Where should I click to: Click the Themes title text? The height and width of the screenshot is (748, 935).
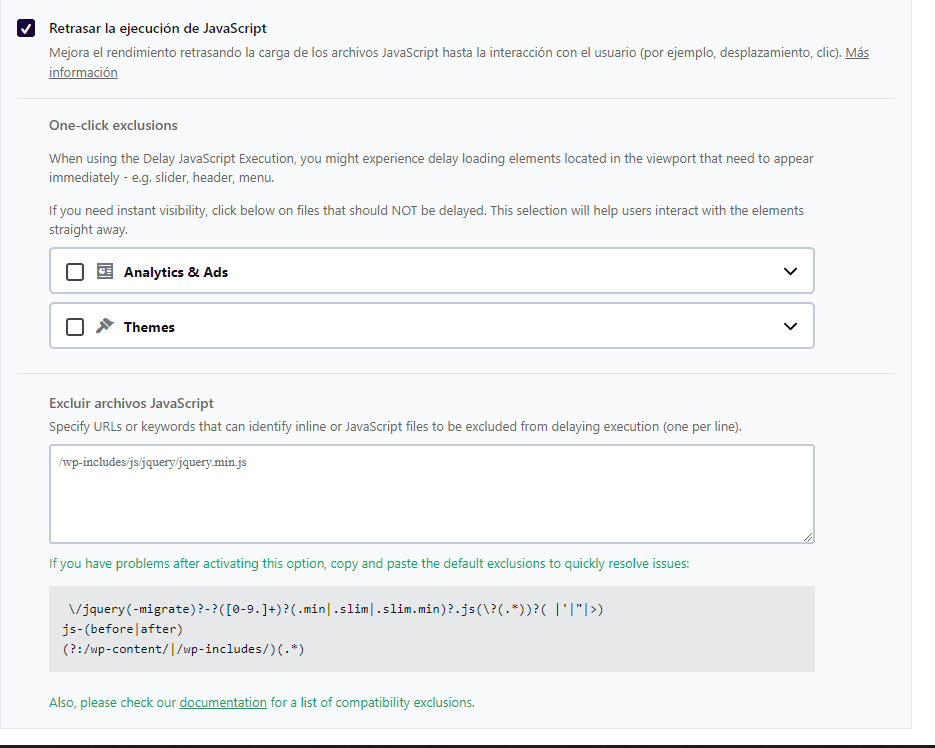pos(149,327)
